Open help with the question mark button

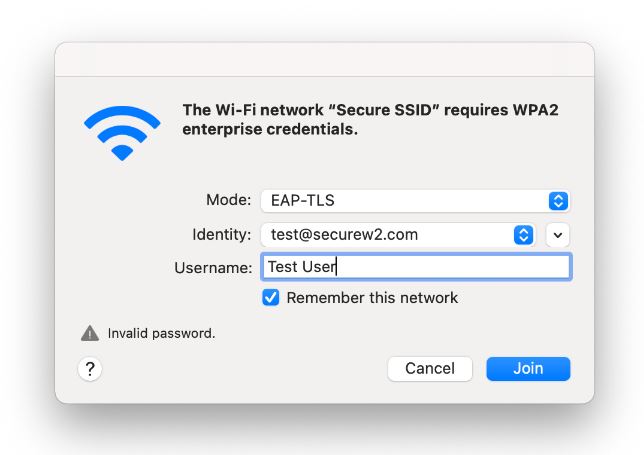(x=90, y=369)
